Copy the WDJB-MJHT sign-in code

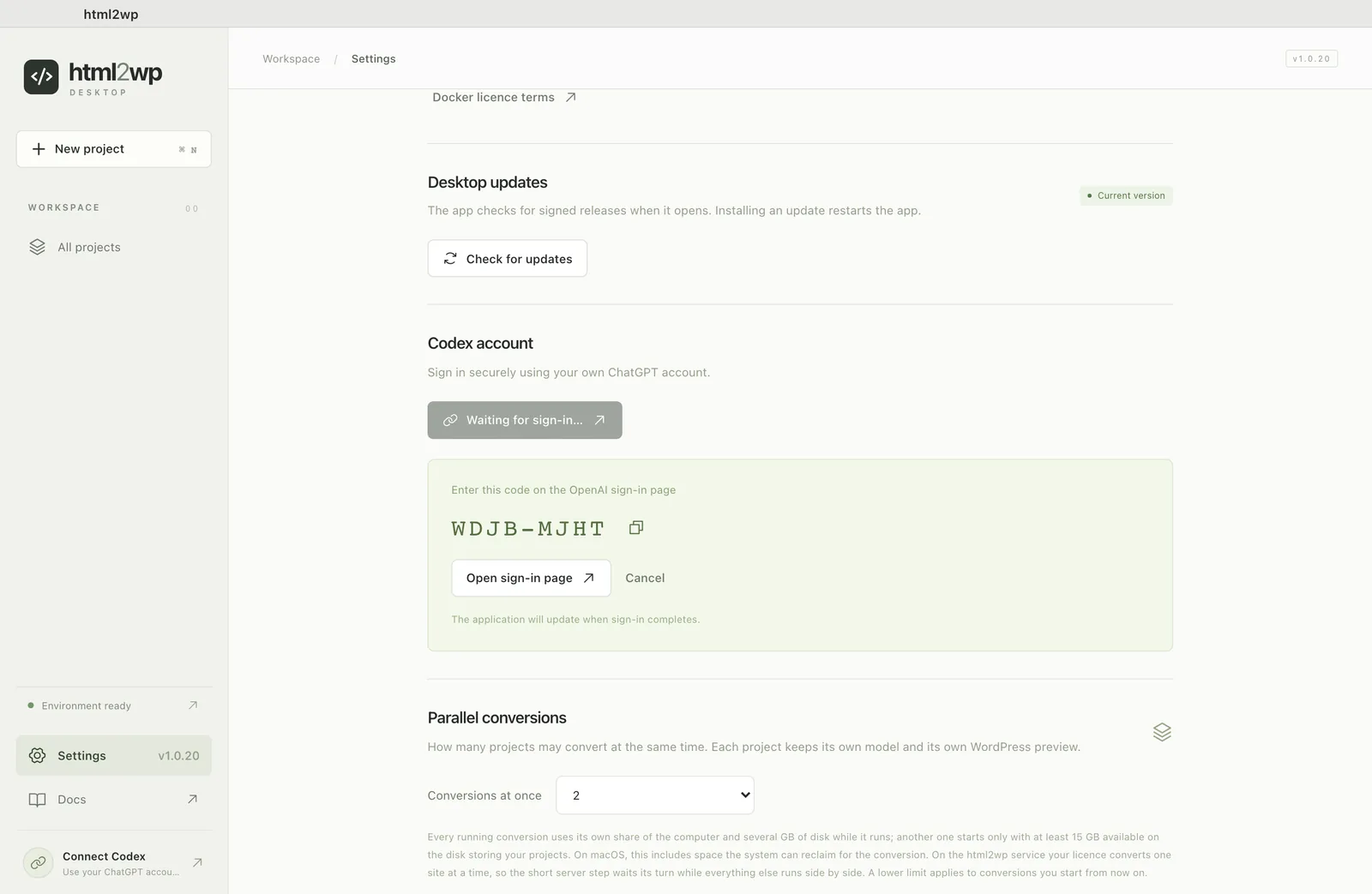[635, 527]
